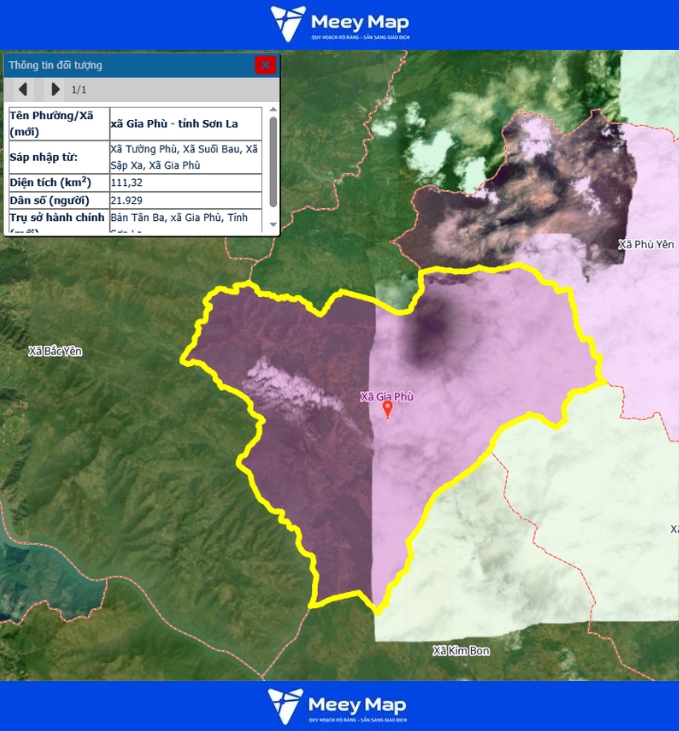Click the red location pin marker
The width and height of the screenshot is (679, 731).
point(388,410)
